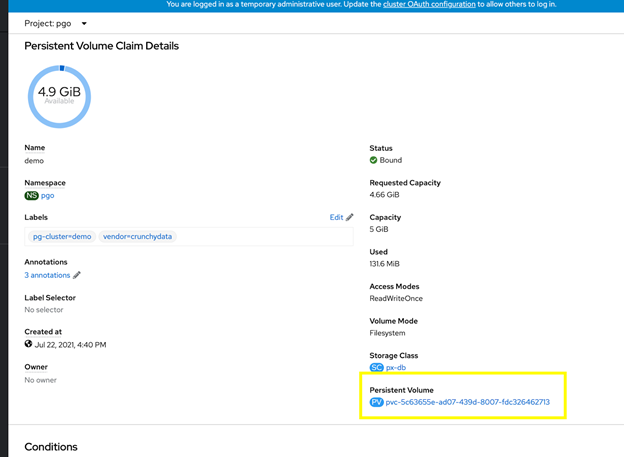Click the NS namespace badge icon
The height and width of the screenshot is (457, 624).
pos(32,196)
